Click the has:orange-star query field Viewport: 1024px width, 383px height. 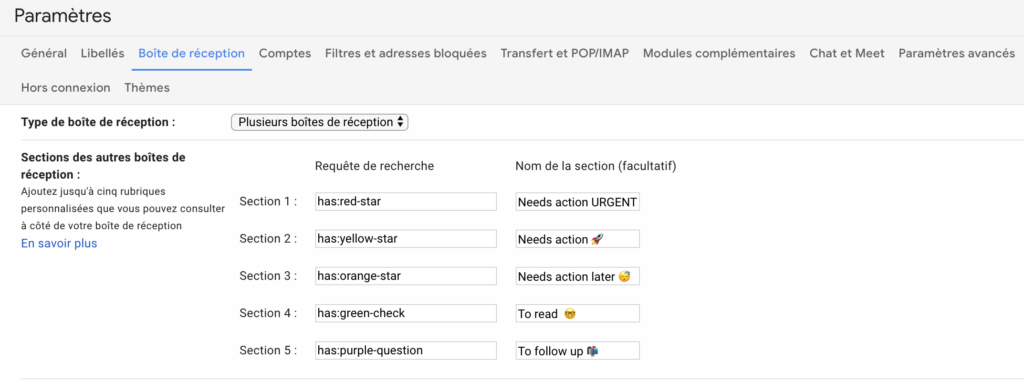pos(406,276)
